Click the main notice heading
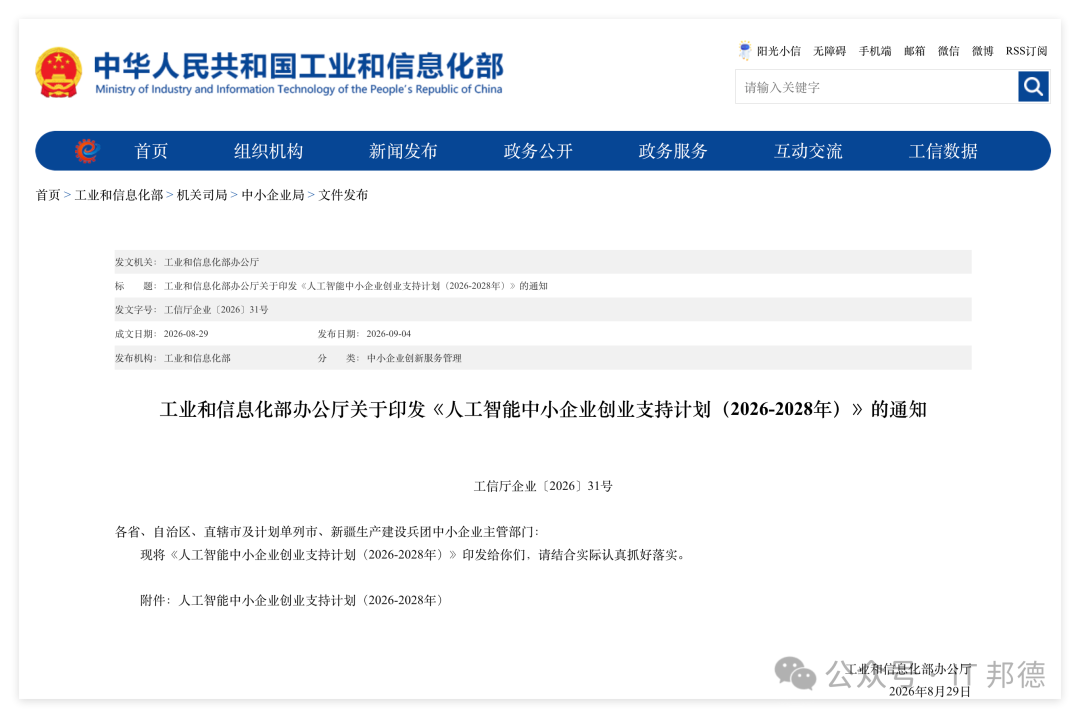This screenshot has width=1080, height=718. click(x=543, y=409)
